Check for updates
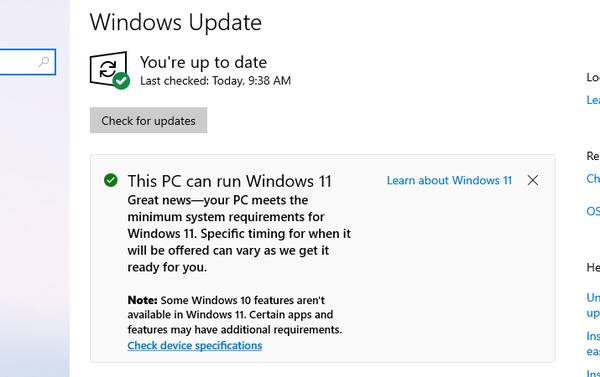This screenshot has width=600, height=377. pos(148,121)
